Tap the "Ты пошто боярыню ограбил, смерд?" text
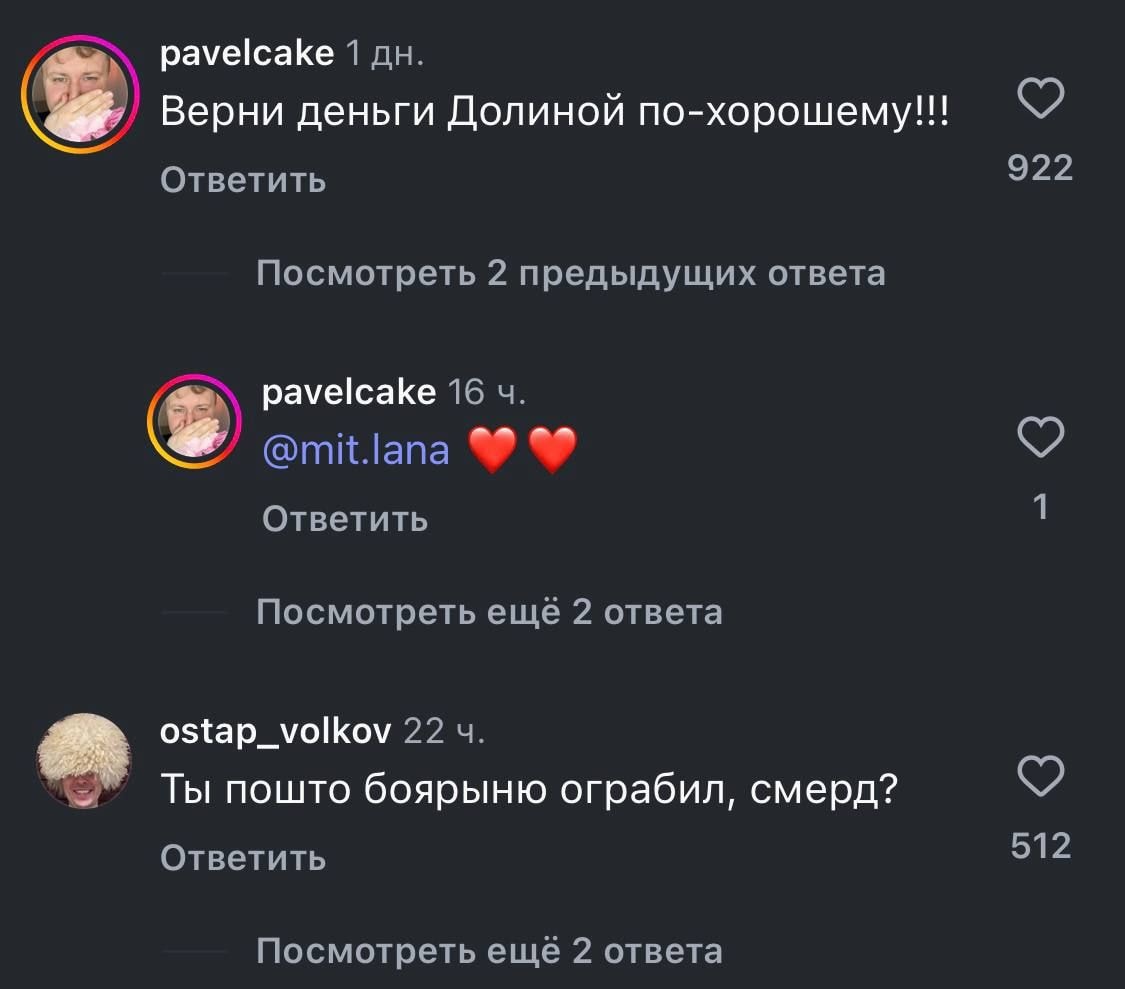The width and height of the screenshot is (1125, 989). pos(528,792)
